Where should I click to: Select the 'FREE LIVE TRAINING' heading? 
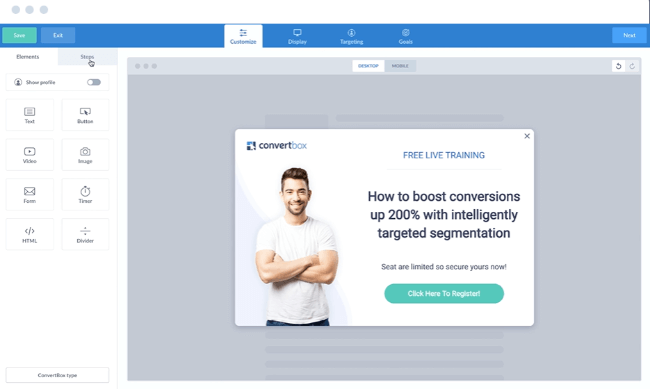(x=444, y=155)
